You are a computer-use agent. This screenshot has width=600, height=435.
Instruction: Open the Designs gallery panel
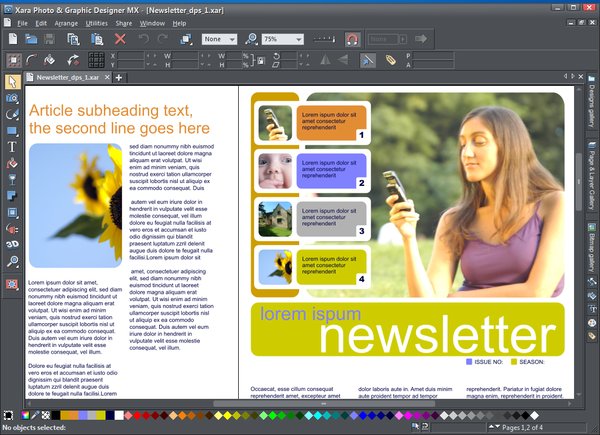pos(592,102)
